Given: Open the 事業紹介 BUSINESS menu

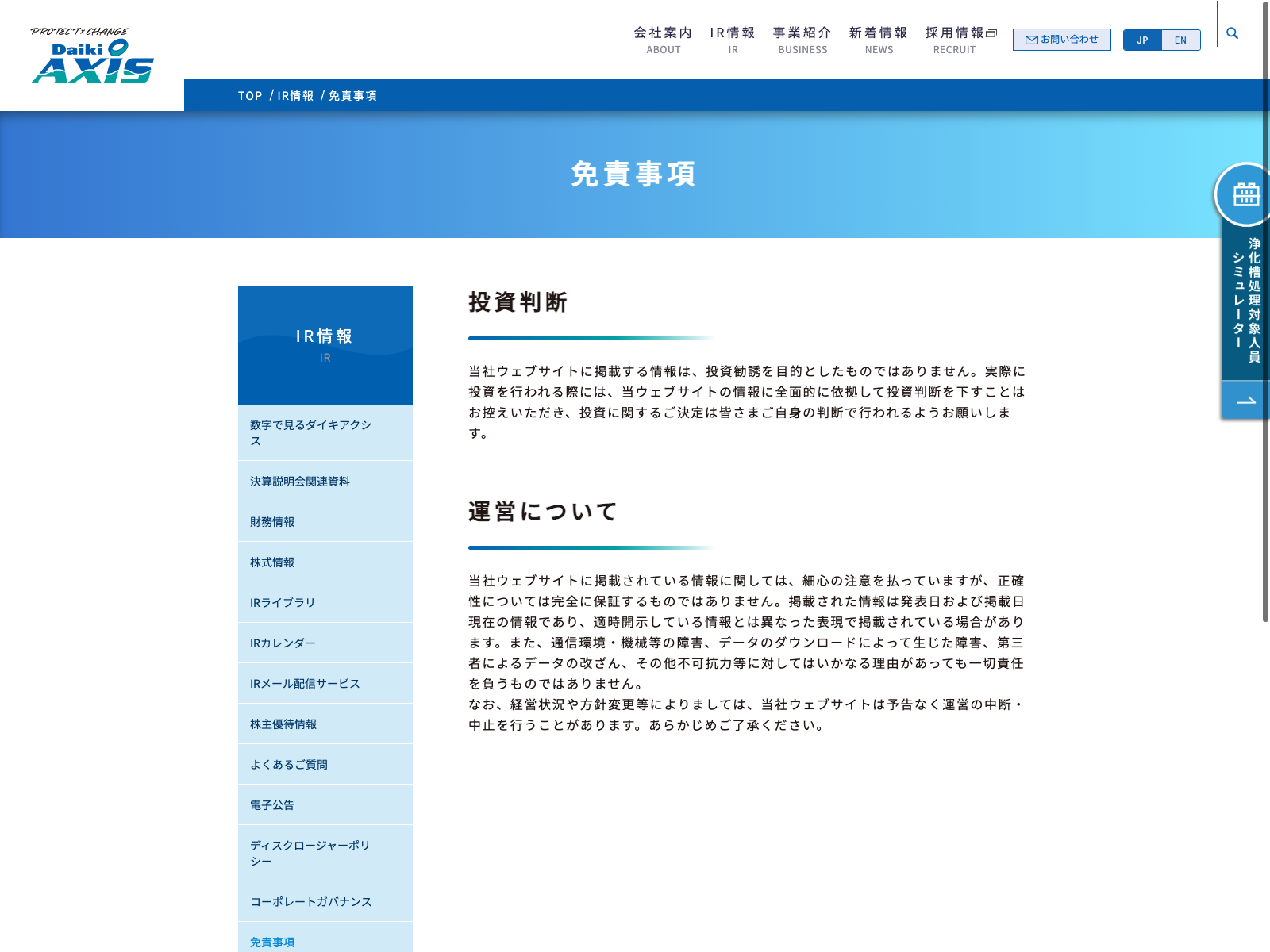Looking at the screenshot, I should point(802,40).
